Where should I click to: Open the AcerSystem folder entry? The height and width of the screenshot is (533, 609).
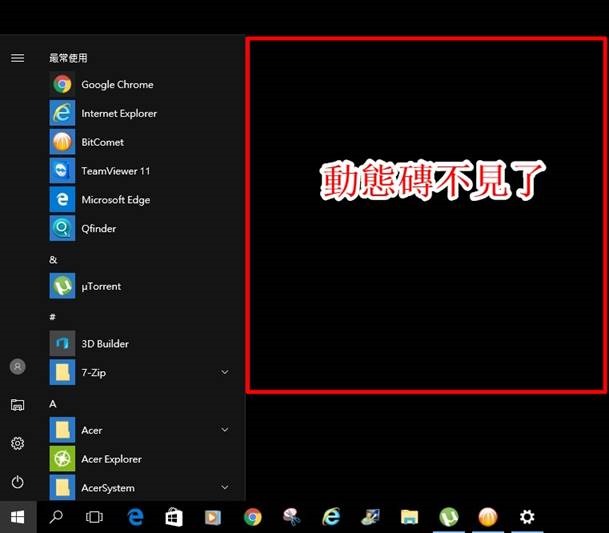140,487
